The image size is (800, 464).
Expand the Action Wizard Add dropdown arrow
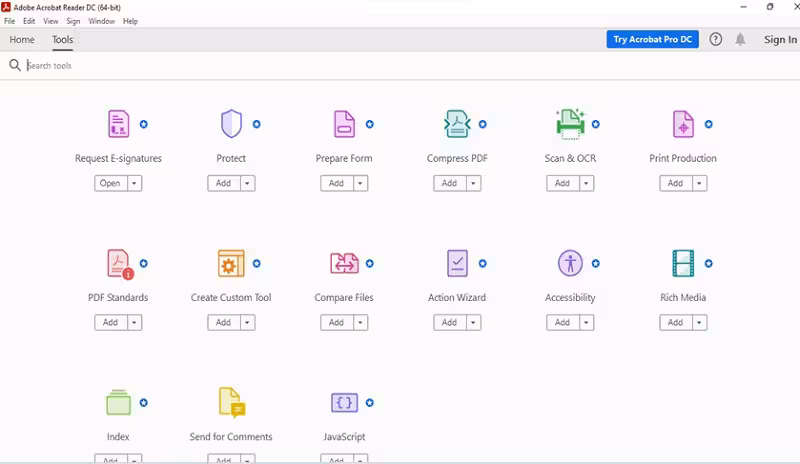click(473, 323)
